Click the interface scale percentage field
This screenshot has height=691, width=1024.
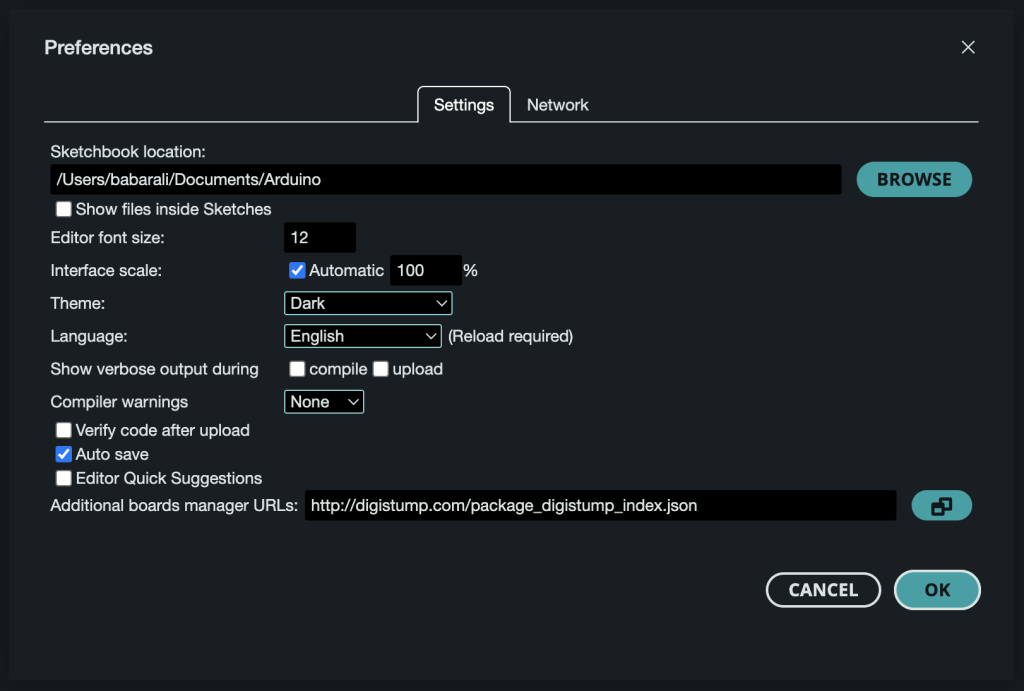426,270
